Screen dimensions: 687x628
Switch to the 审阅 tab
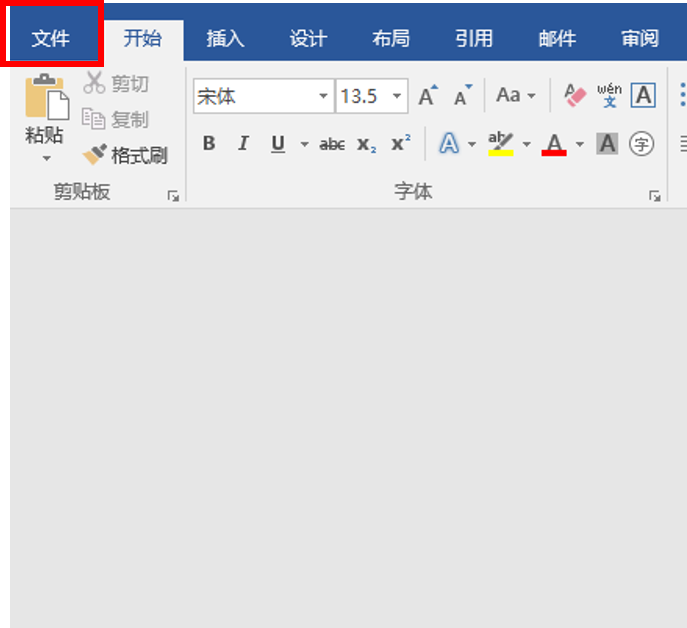tap(640, 39)
